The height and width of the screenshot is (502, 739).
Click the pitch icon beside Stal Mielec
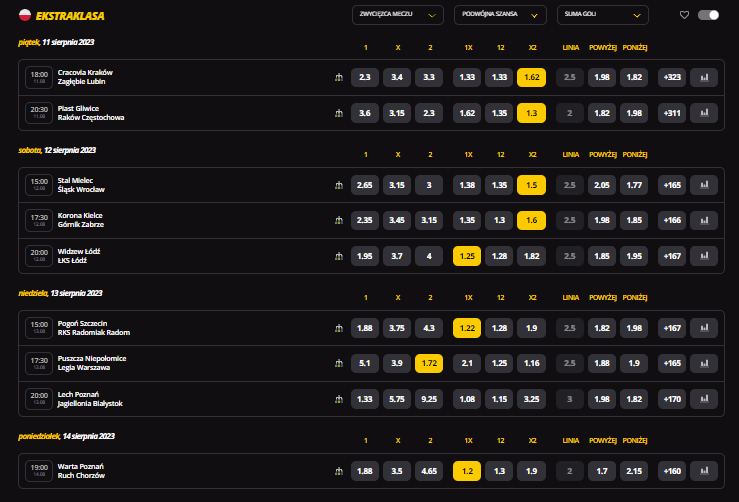[339, 185]
